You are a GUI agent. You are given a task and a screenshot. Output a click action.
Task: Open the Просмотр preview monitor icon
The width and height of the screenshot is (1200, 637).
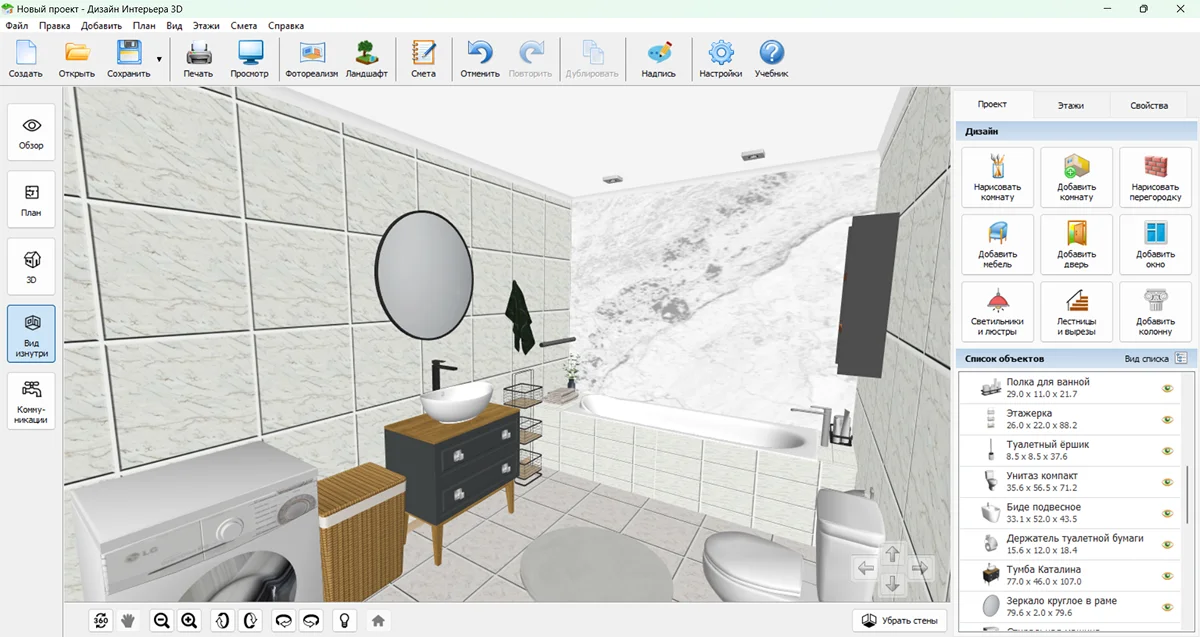click(x=250, y=59)
